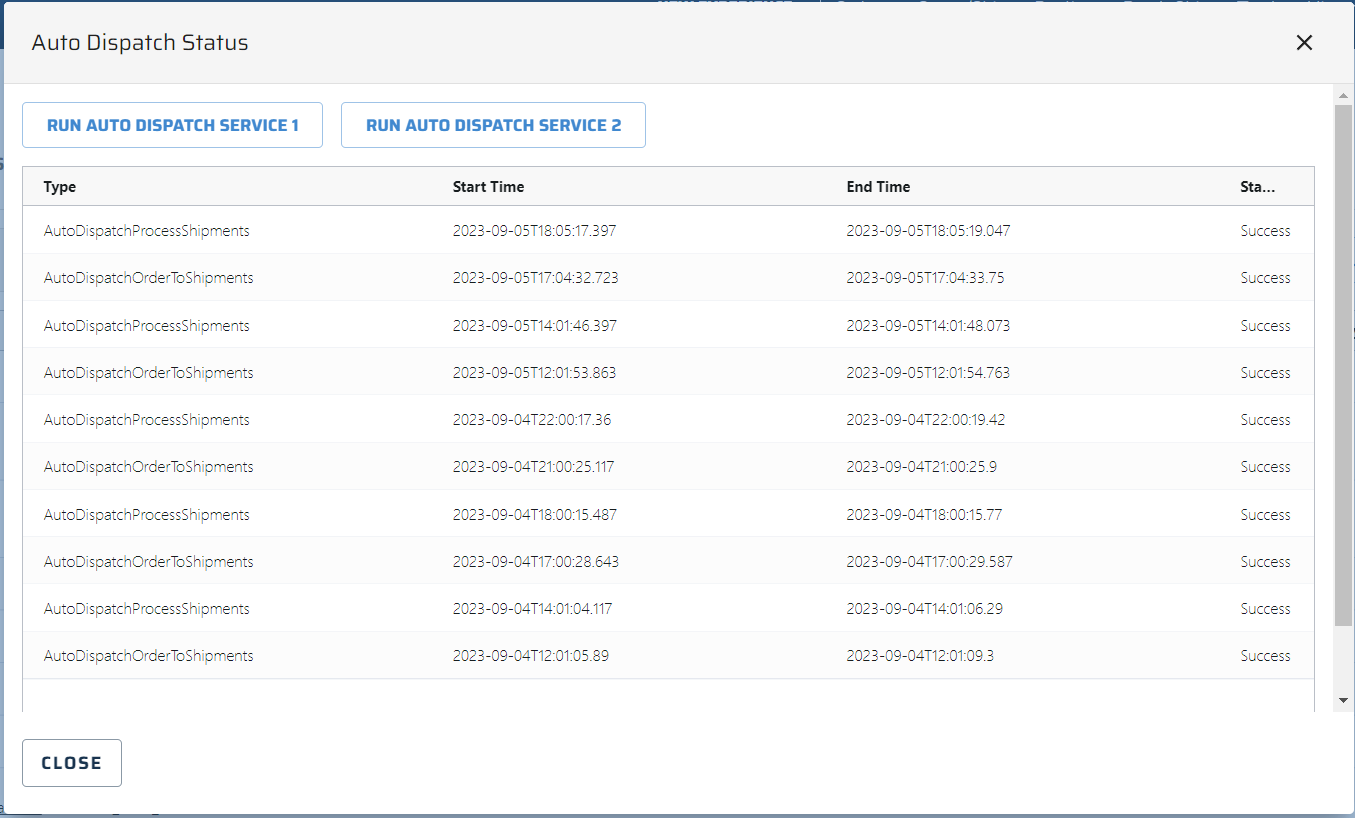Select end time 2023-09-04T22:00:19.42
This screenshot has width=1355, height=818.
(x=926, y=420)
